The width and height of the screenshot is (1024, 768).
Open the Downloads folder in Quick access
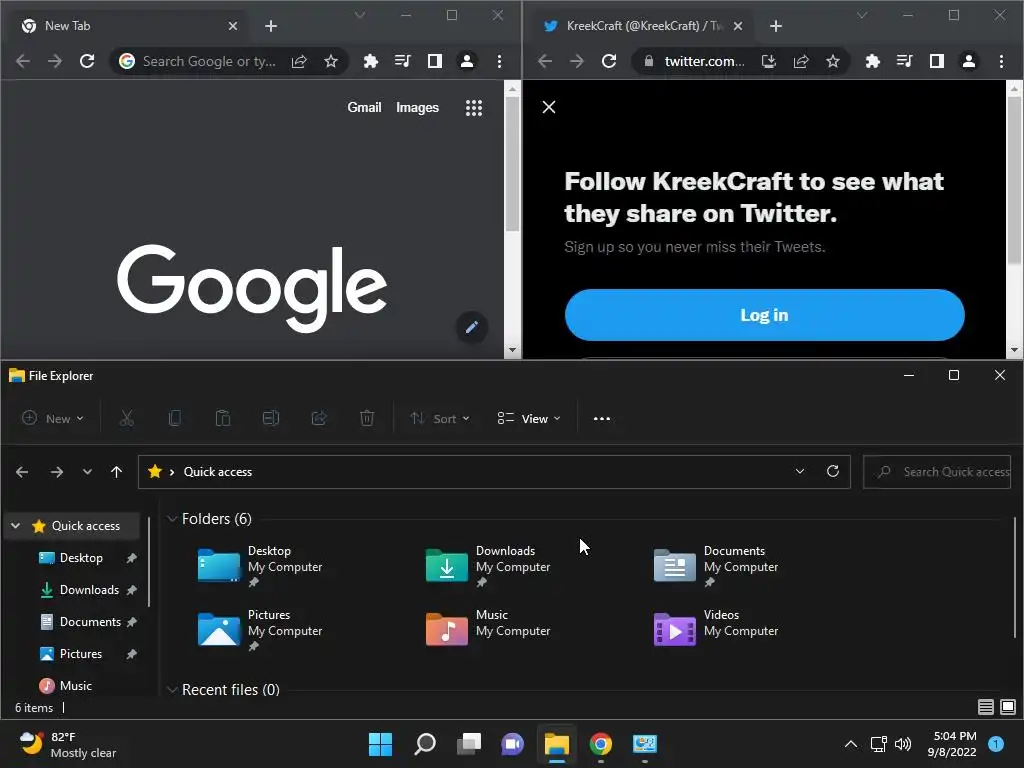[x=488, y=566]
